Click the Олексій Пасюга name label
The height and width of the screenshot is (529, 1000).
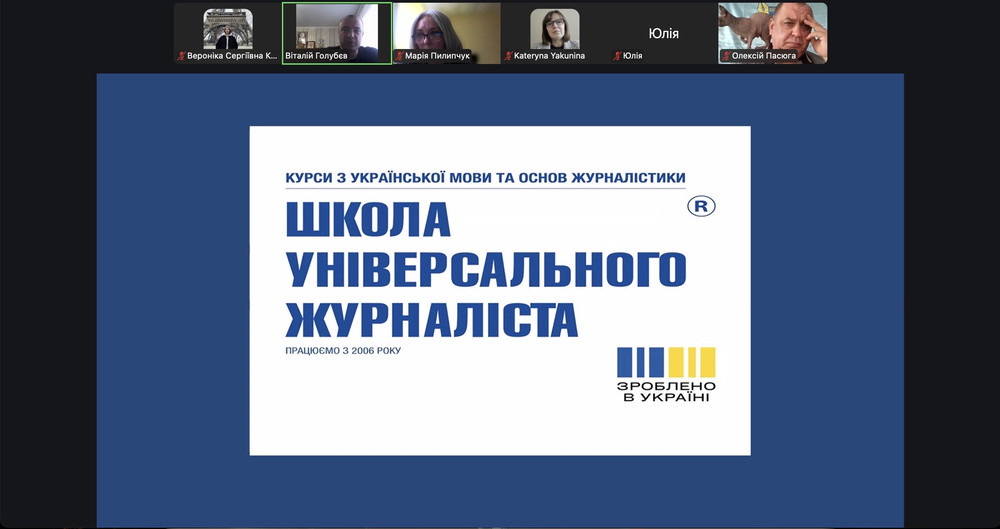tap(765, 56)
